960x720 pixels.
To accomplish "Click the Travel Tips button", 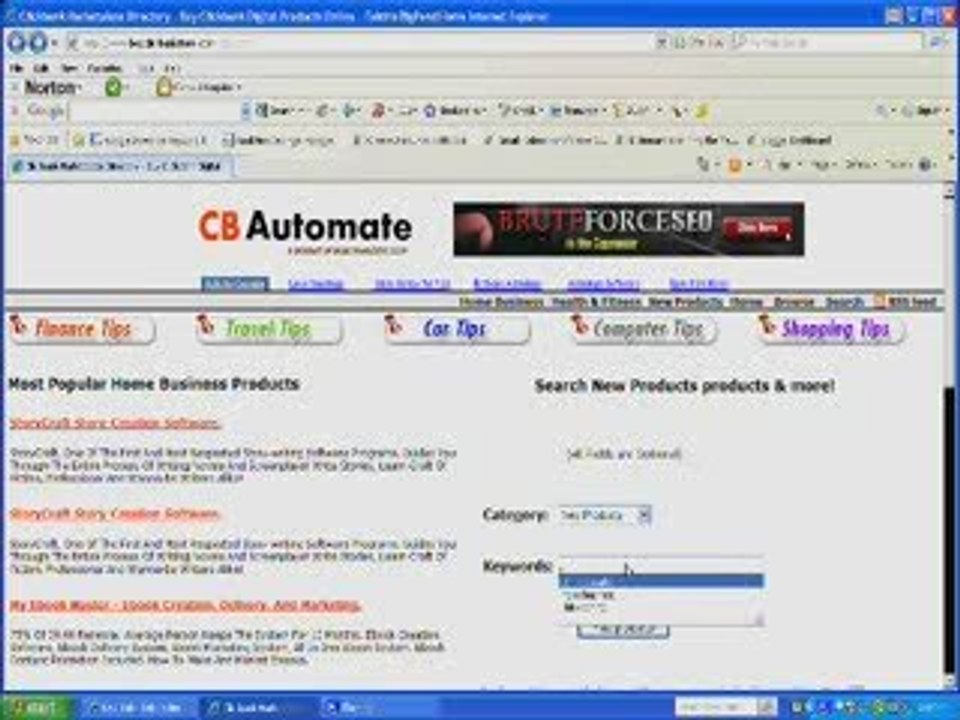I will [269, 329].
